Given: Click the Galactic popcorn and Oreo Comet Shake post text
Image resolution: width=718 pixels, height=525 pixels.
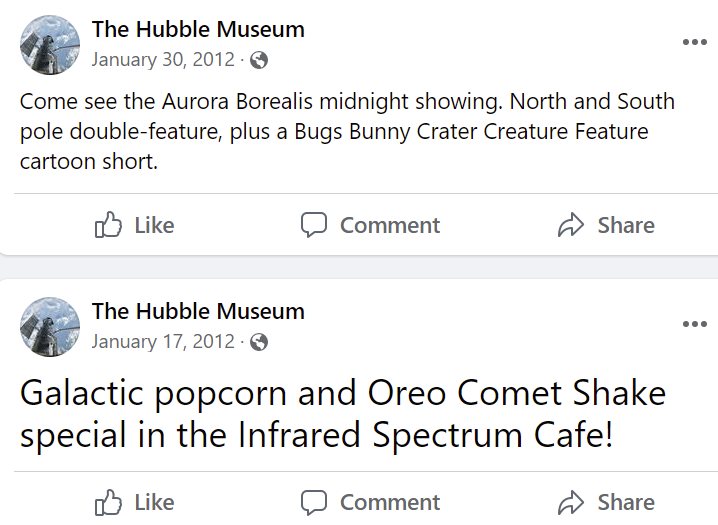Looking at the screenshot, I should point(343,413).
